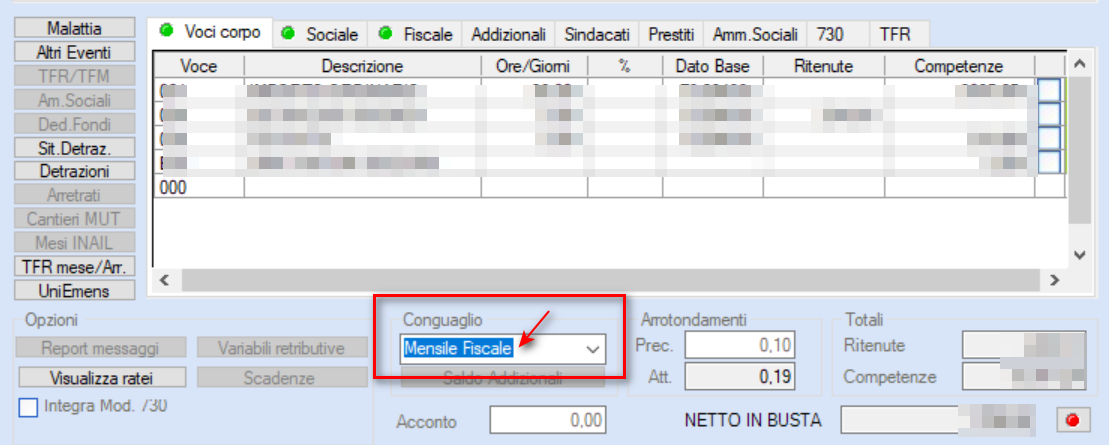
Task: Click the horizontal scrollbar thumb
Action: pos(611,280)
